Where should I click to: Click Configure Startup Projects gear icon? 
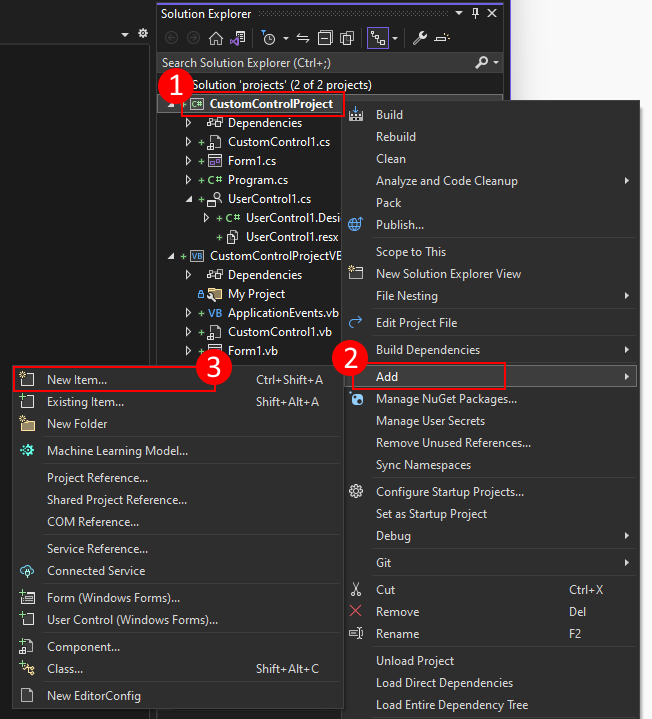356,492
